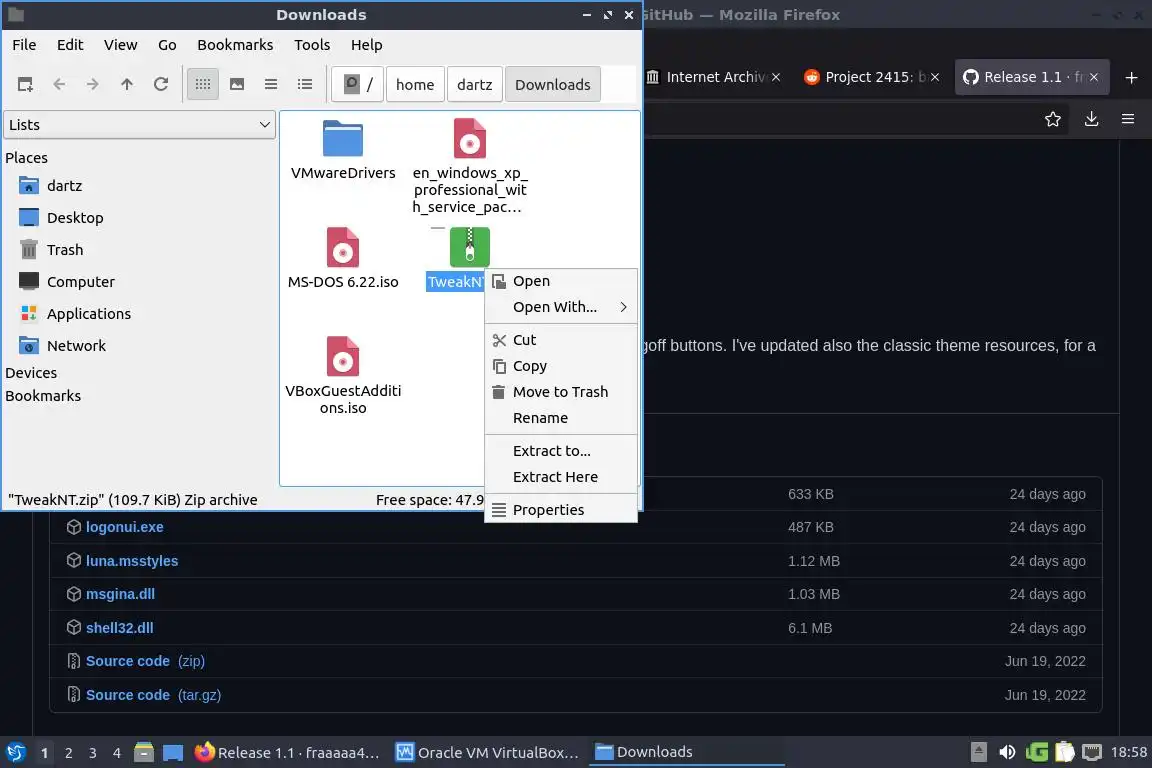Go forward in Downloads file manager
The image size is (1152, 768).
point(93,85)
